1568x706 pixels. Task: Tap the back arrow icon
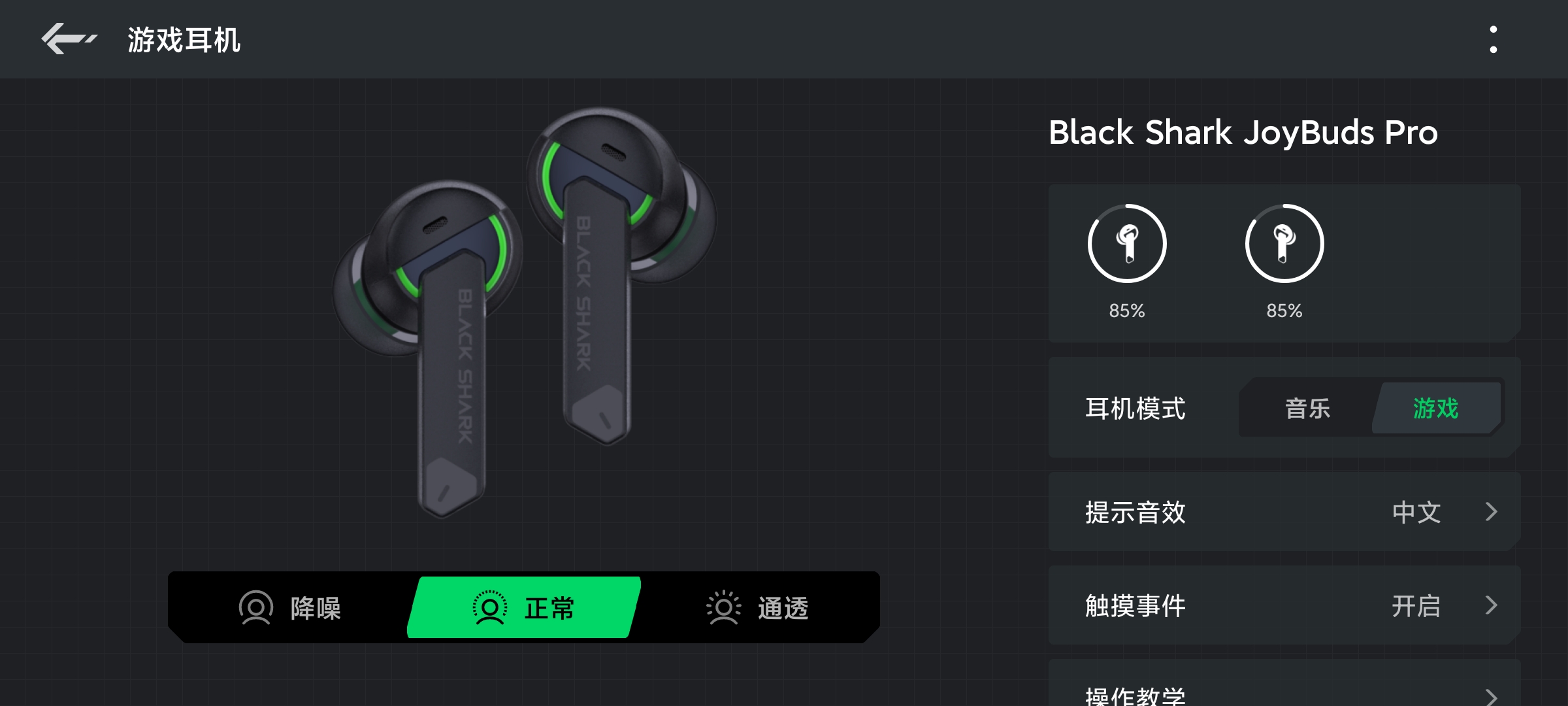(69, 39)
